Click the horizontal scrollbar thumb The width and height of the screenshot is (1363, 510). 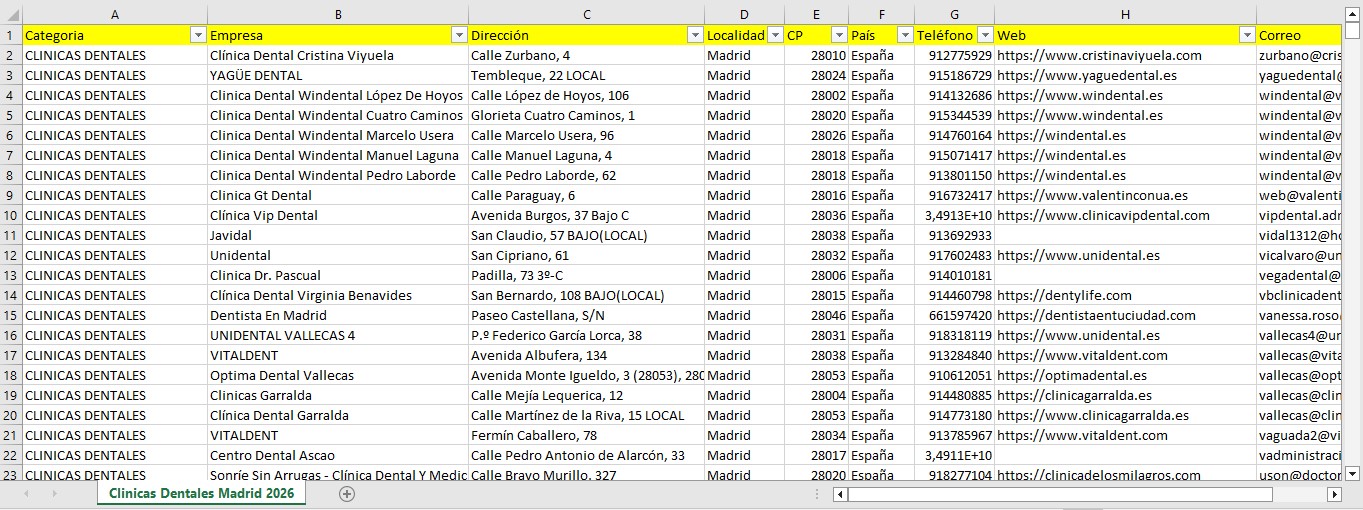click(x=1060, y=494)
